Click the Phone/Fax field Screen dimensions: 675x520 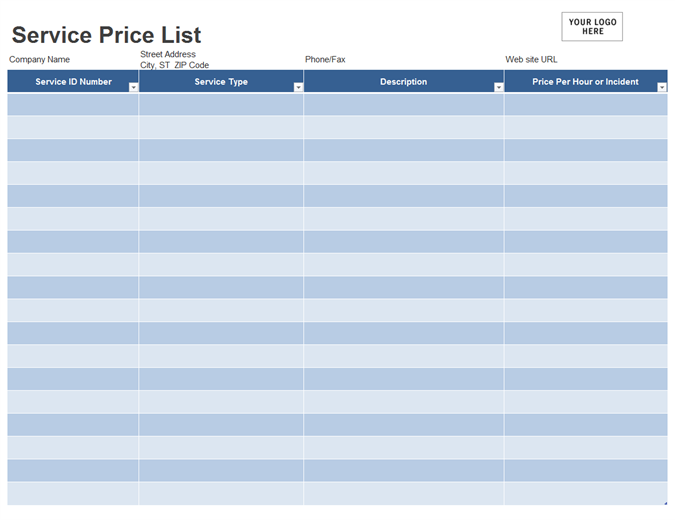click(x=325, y=60)
